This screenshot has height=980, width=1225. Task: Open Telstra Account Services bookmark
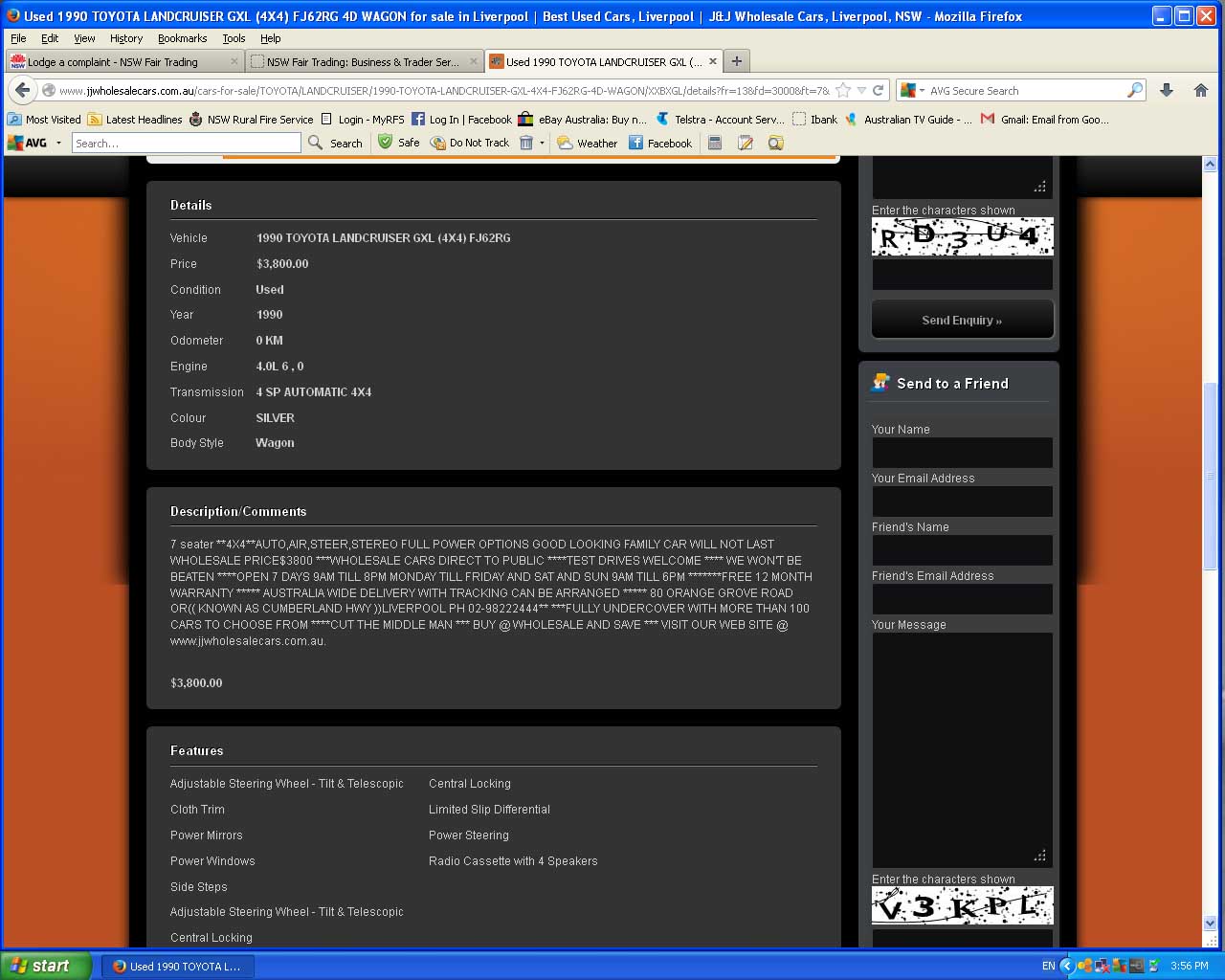pos(721,120)
